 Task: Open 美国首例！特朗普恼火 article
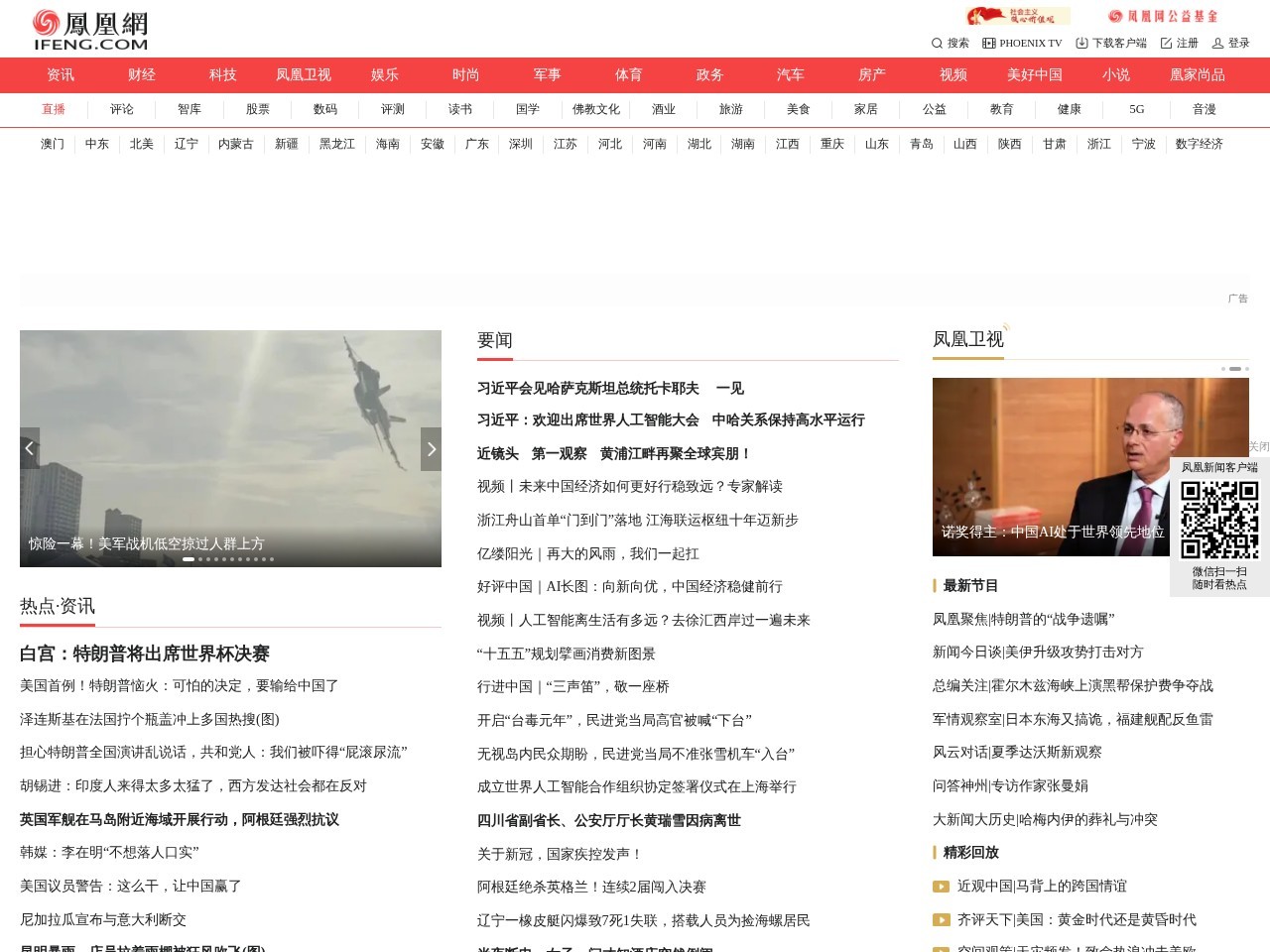pyautogui.click(x=180, y=685)
